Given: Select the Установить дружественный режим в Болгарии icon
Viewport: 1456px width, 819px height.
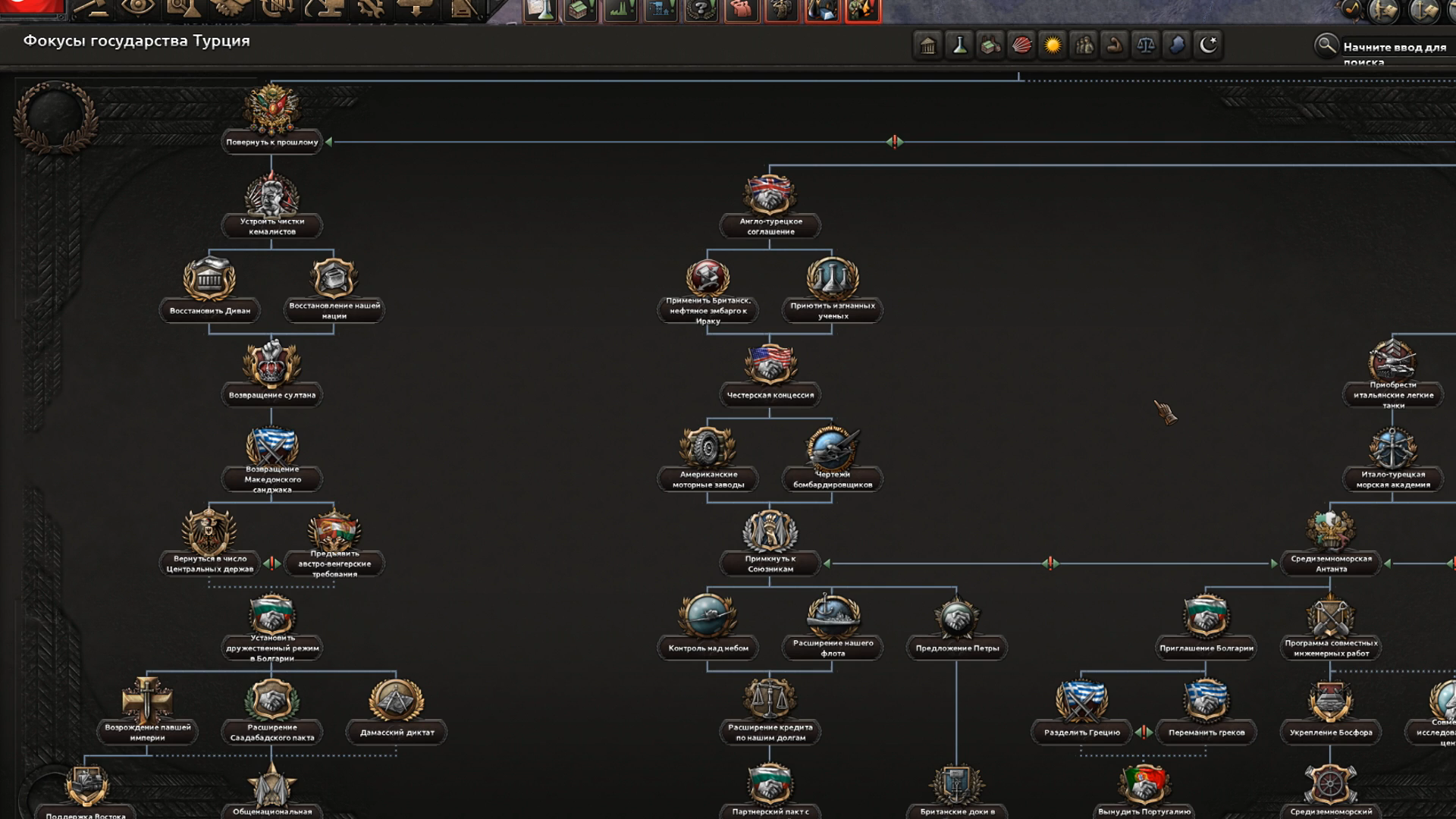Looking at the screenshot, I should pyautogui.click(x=271, y=614).
